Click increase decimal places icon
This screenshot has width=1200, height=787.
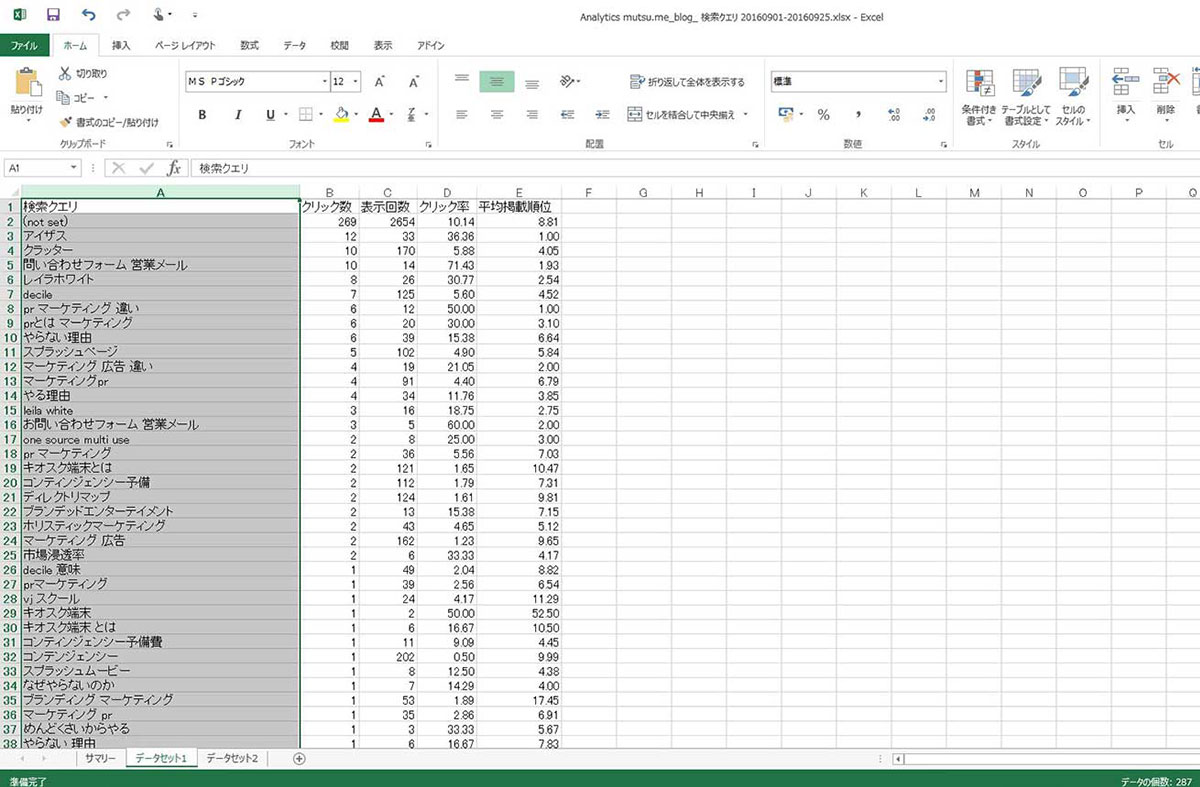pos(894,115)
